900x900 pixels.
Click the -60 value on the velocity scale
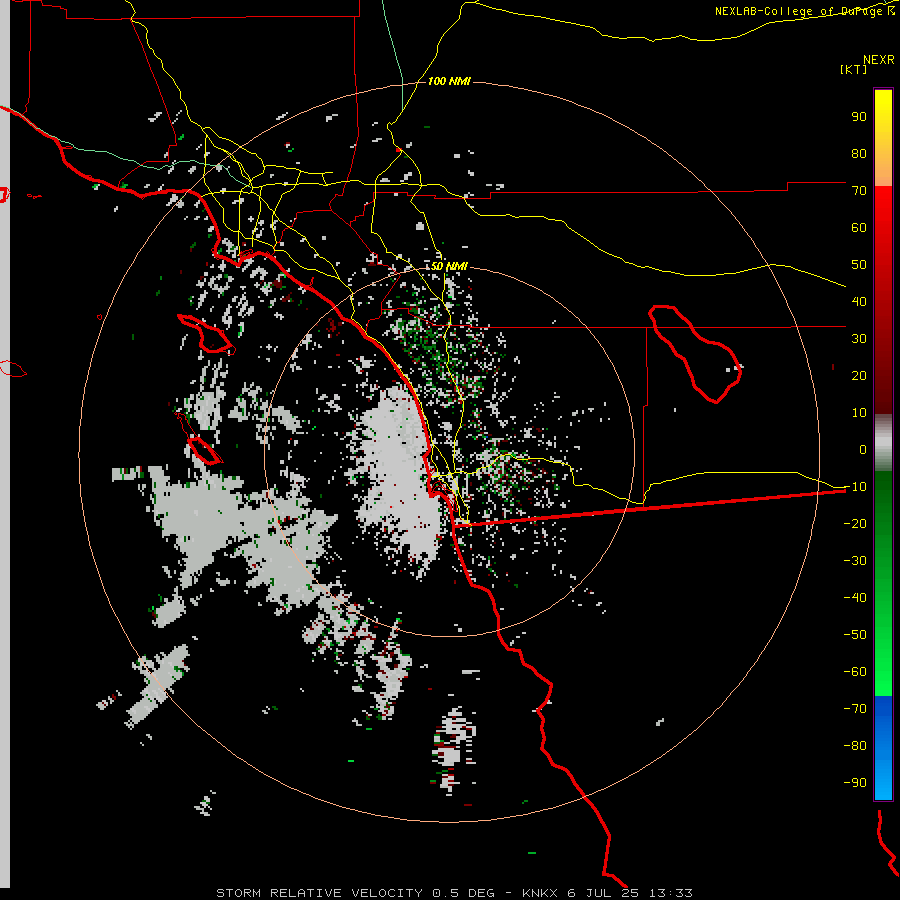855,672
